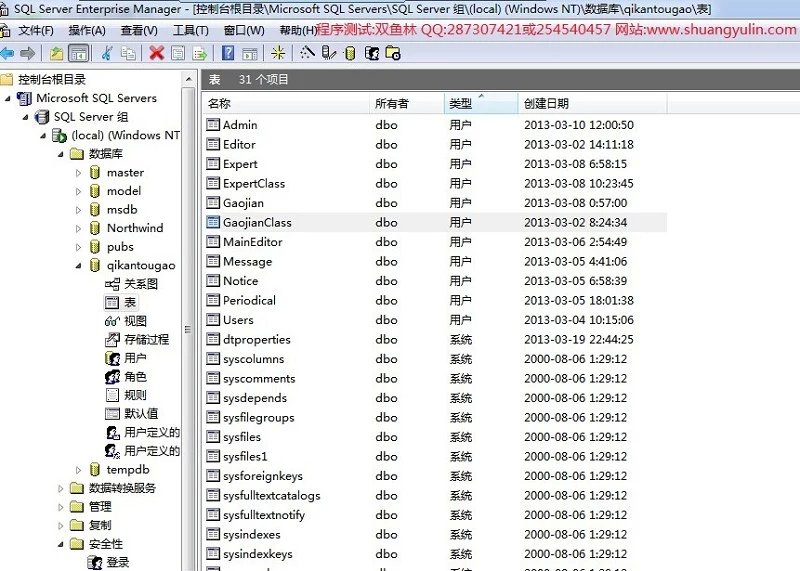Expand the 数据转换服务 folder node
Viewport: 800px width, 571px height.
click(x=61, y=488)
